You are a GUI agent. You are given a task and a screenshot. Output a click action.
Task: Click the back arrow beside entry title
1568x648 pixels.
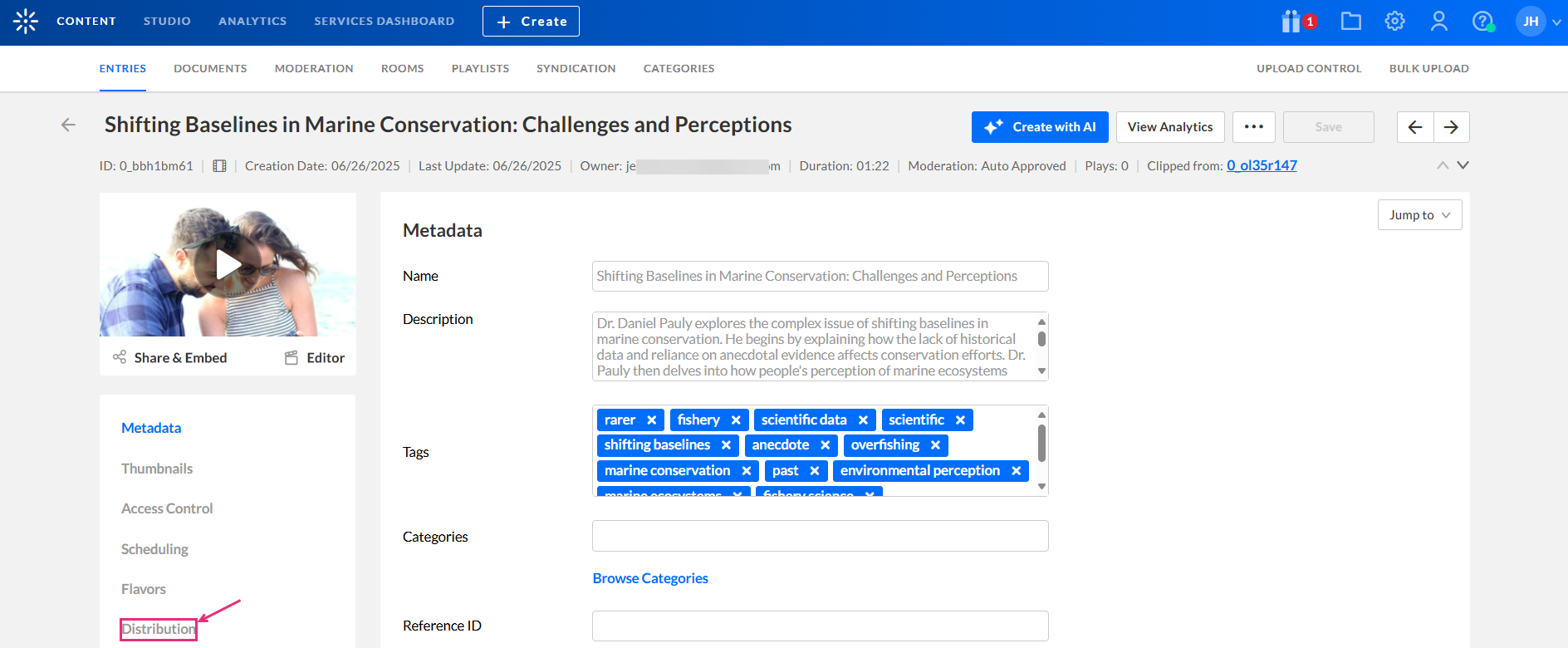click(x=68, y=125)
